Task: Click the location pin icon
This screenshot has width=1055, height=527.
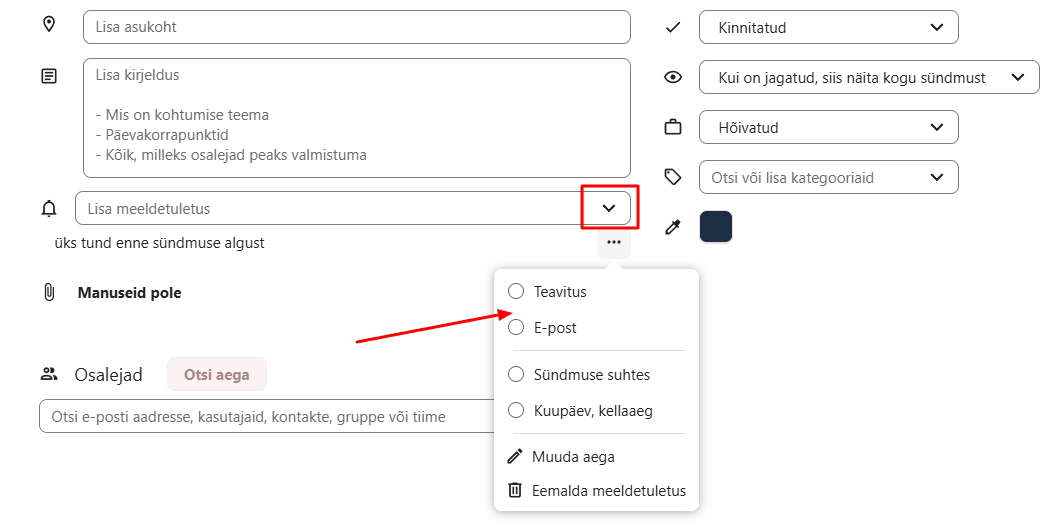Action: pos(48,26)
